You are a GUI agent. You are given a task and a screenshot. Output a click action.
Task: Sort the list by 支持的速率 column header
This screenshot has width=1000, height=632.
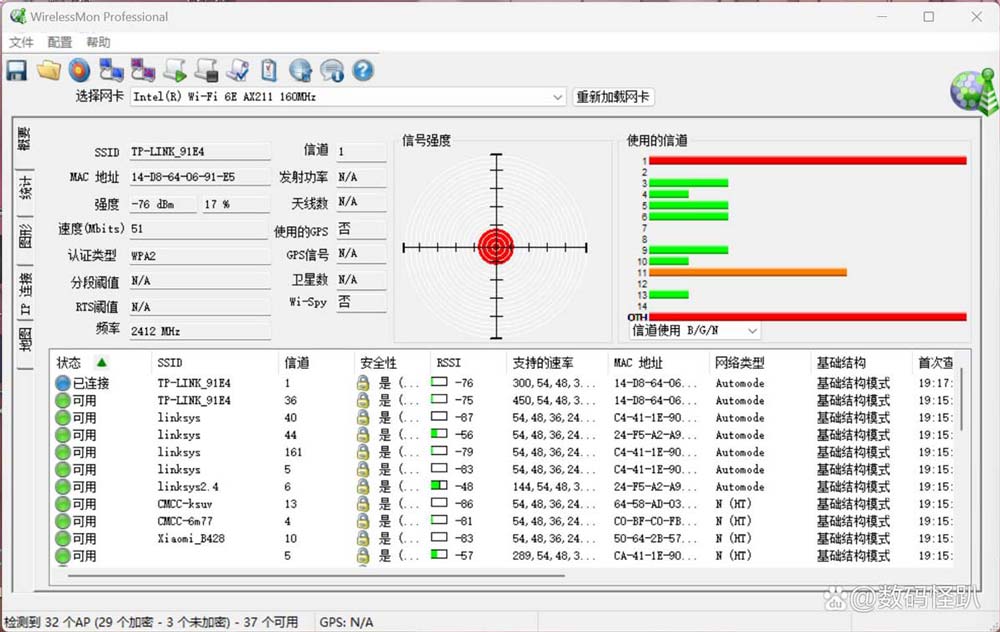tap(543, 363)
